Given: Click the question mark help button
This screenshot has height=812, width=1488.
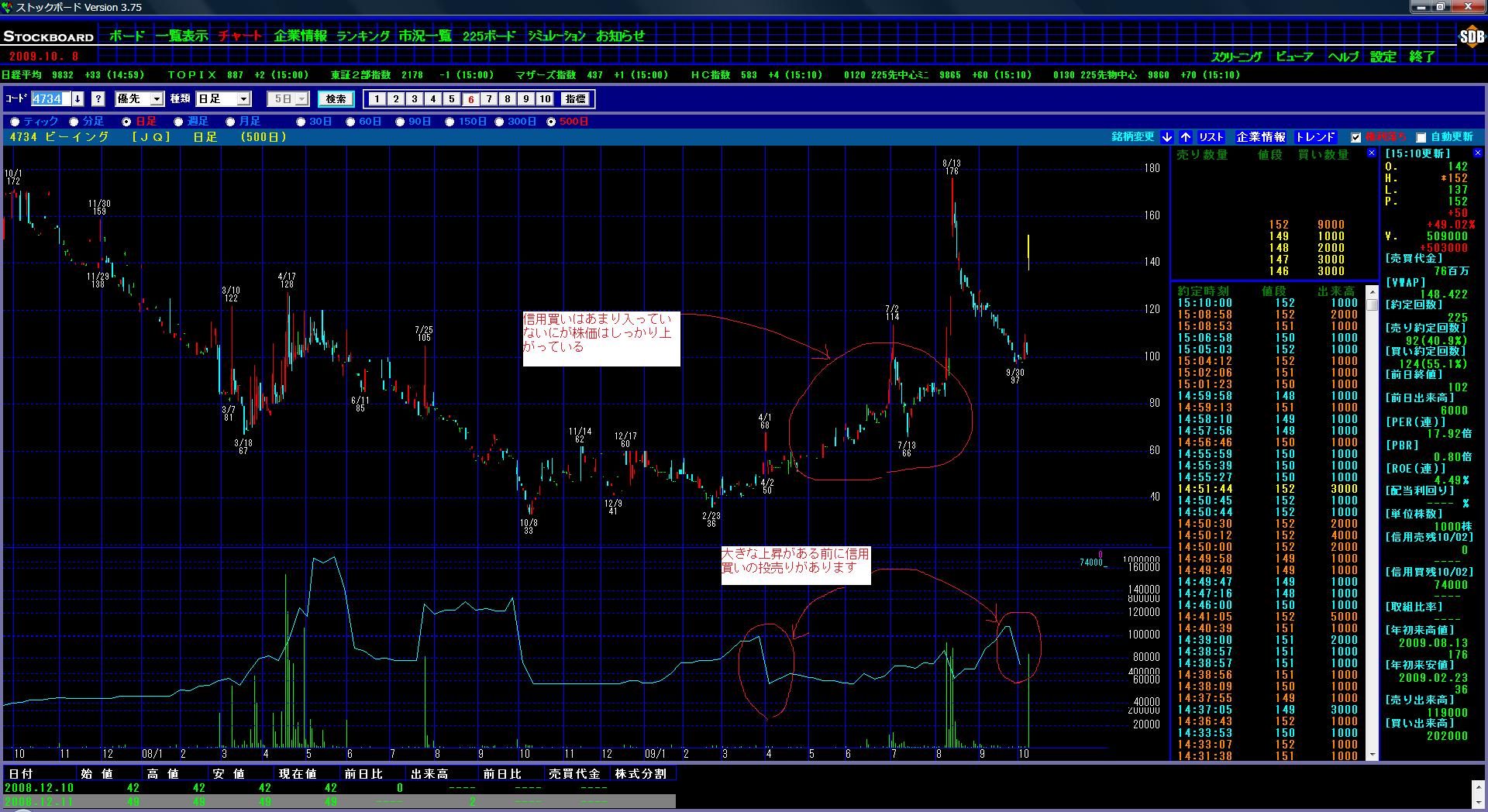Looking at the screenshot, I should [x=98, y=99].
